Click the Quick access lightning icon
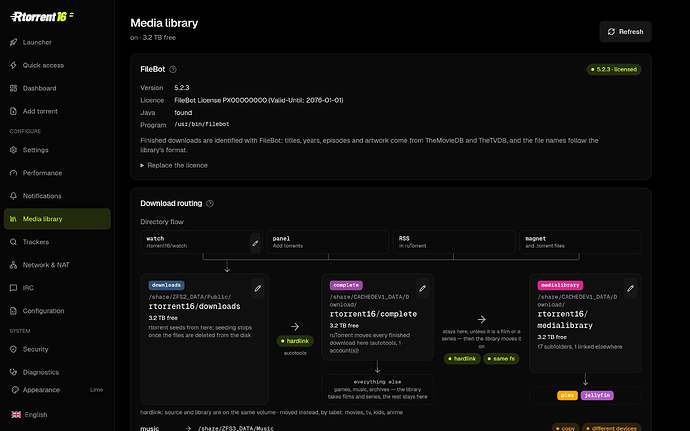Image resolution: width=690 pixels, height=431 pixels. (14, 65)
